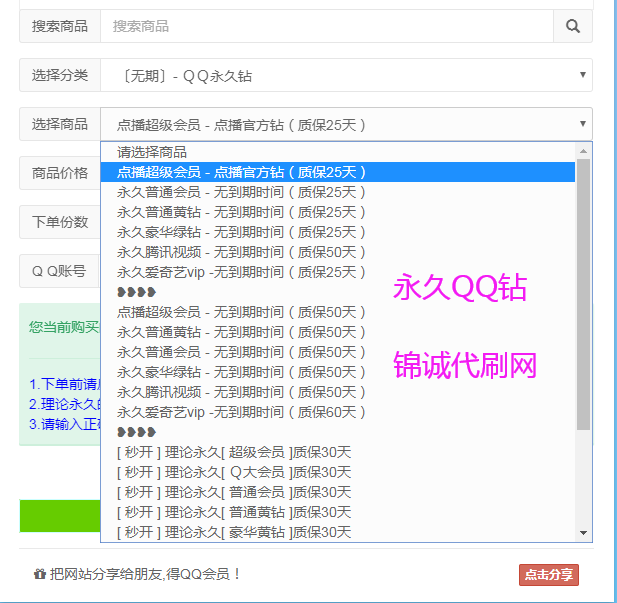Click the magnifier search icon button
The height and width of the screenshot is (603, 617).
click(573, 27)
